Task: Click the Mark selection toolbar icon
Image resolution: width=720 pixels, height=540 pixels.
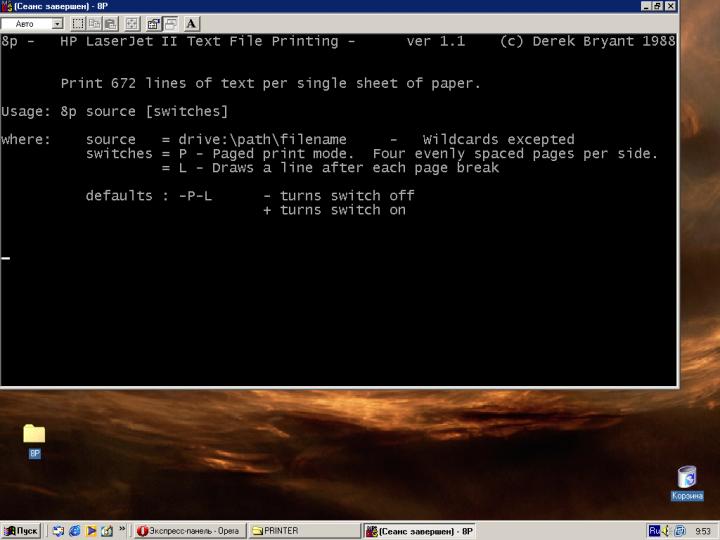Action: (79, 23)
